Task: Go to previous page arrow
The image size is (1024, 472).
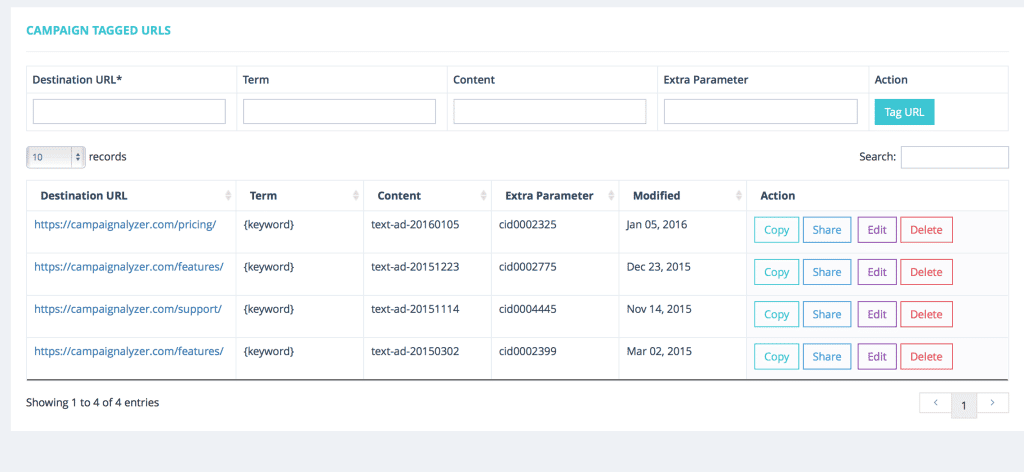Action: click(934, 402)
